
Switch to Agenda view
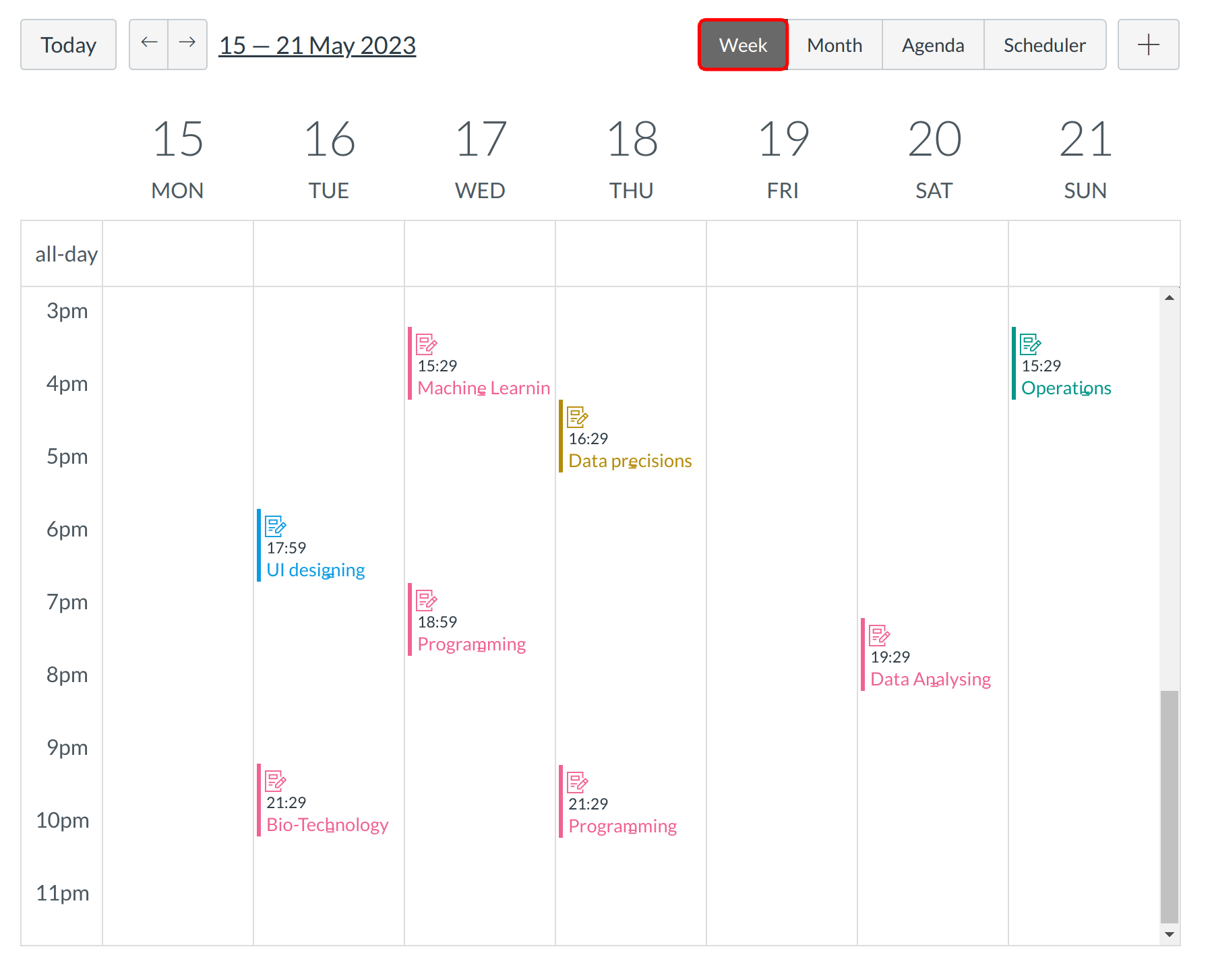[x=933, y=44]
